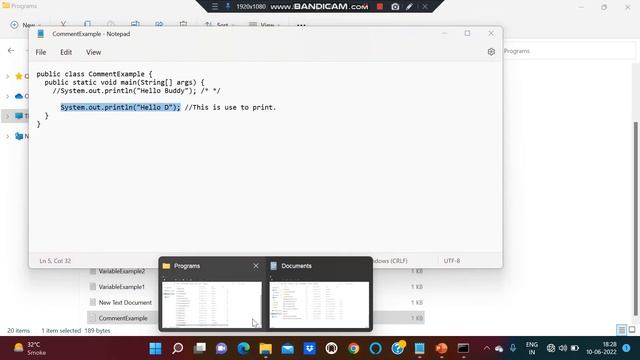Open View dropdown in File Explorer toolbar
This screenshot has height=360, width=640.
[x=264, y=25]
